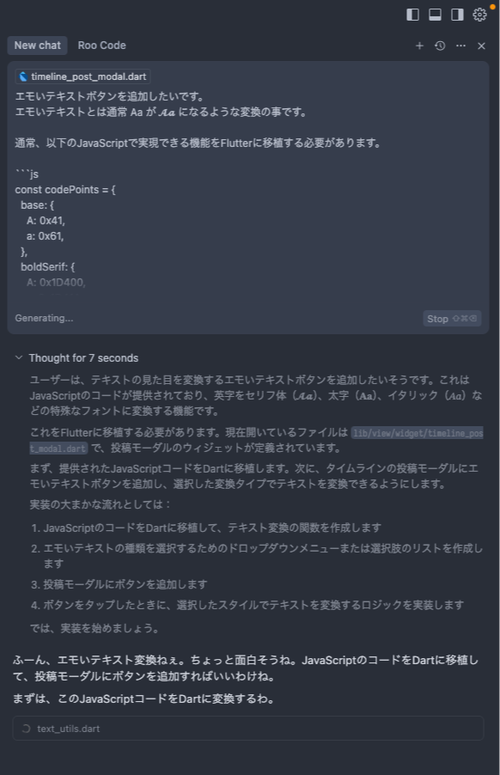Collapse the Thought section chevron
The width and height of the screenshot is (500, 775).
[19, 357]
